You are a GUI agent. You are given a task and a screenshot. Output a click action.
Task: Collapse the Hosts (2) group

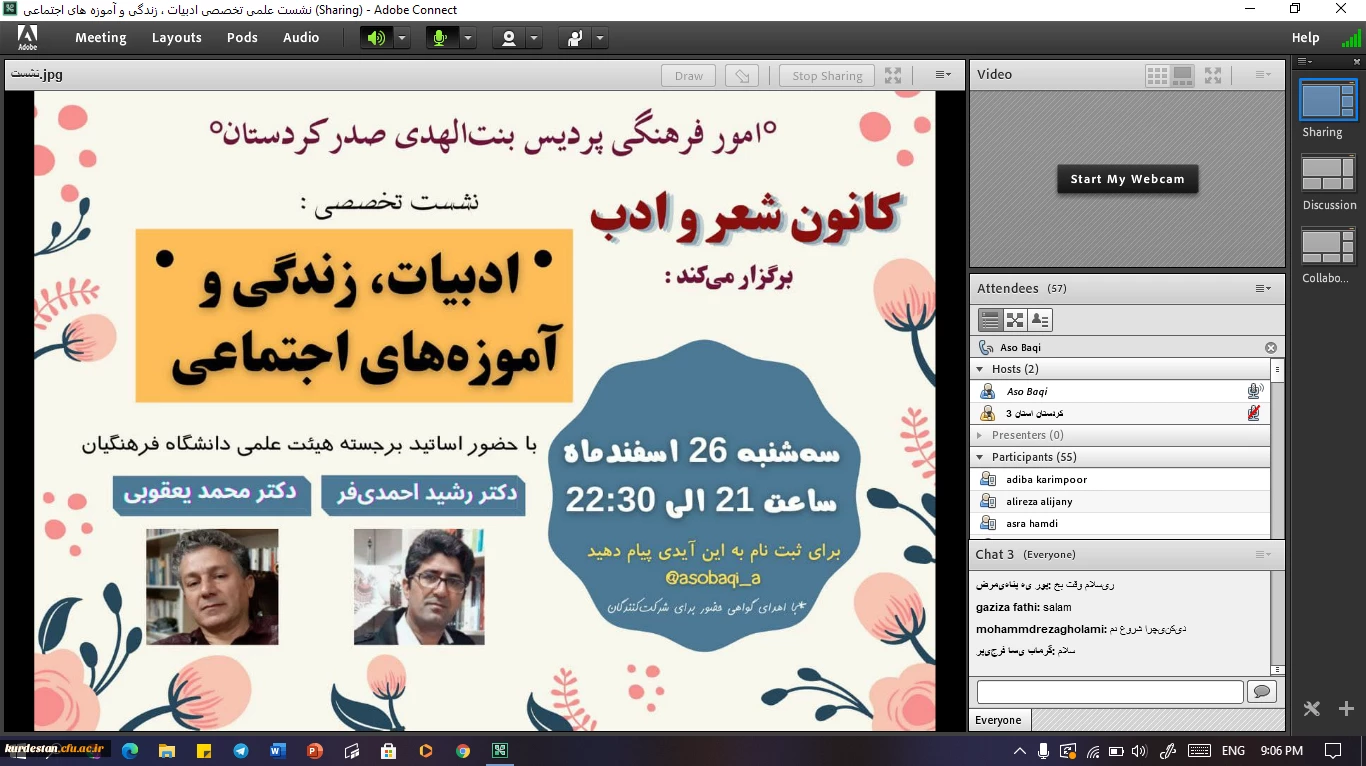click(980, 370)
